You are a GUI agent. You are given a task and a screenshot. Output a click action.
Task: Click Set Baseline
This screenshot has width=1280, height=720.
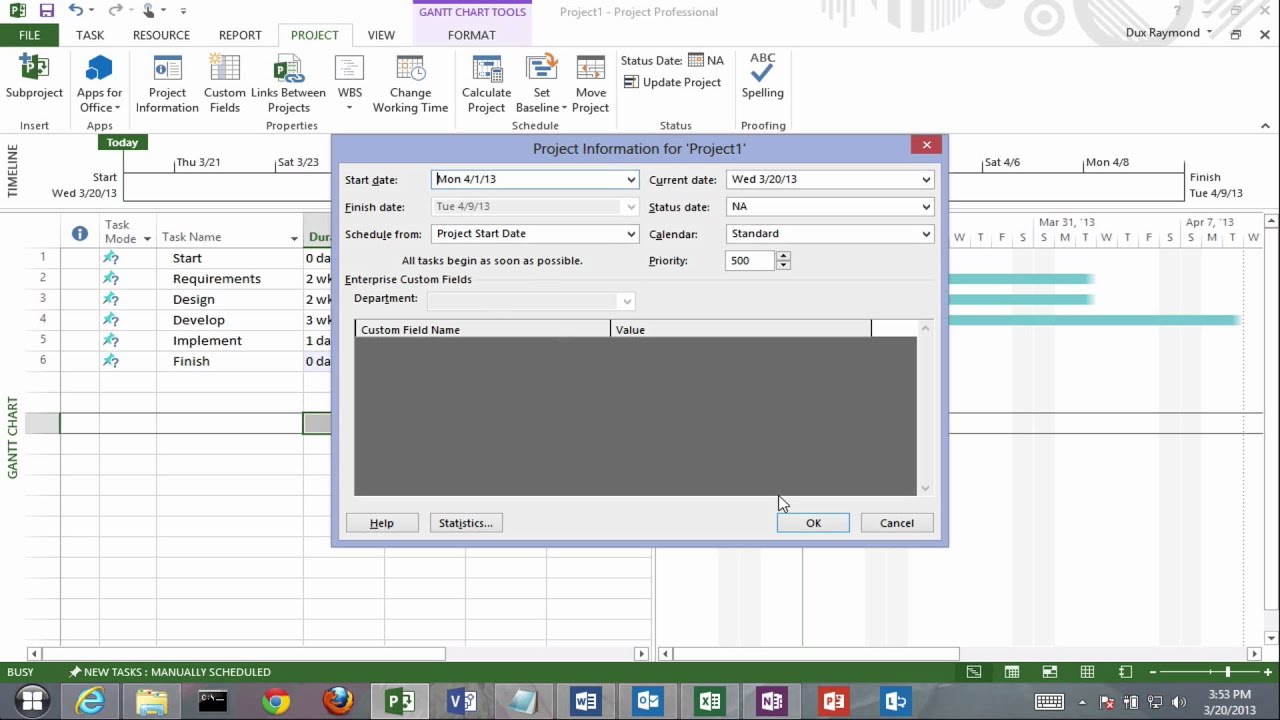tap(541, 84)
